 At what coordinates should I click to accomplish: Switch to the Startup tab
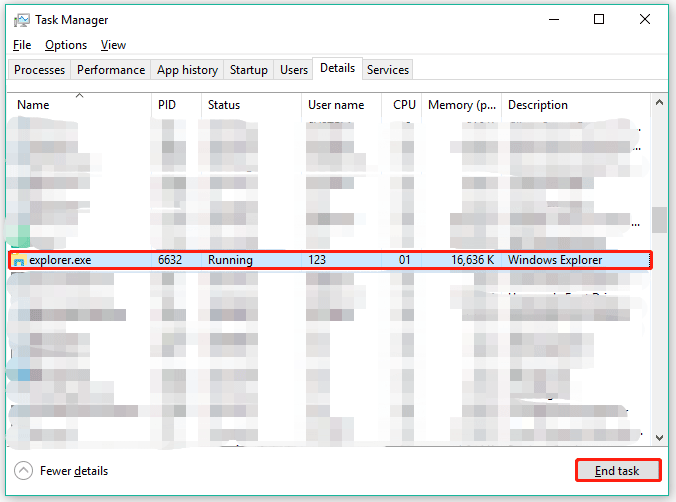(x=249, y=70)
